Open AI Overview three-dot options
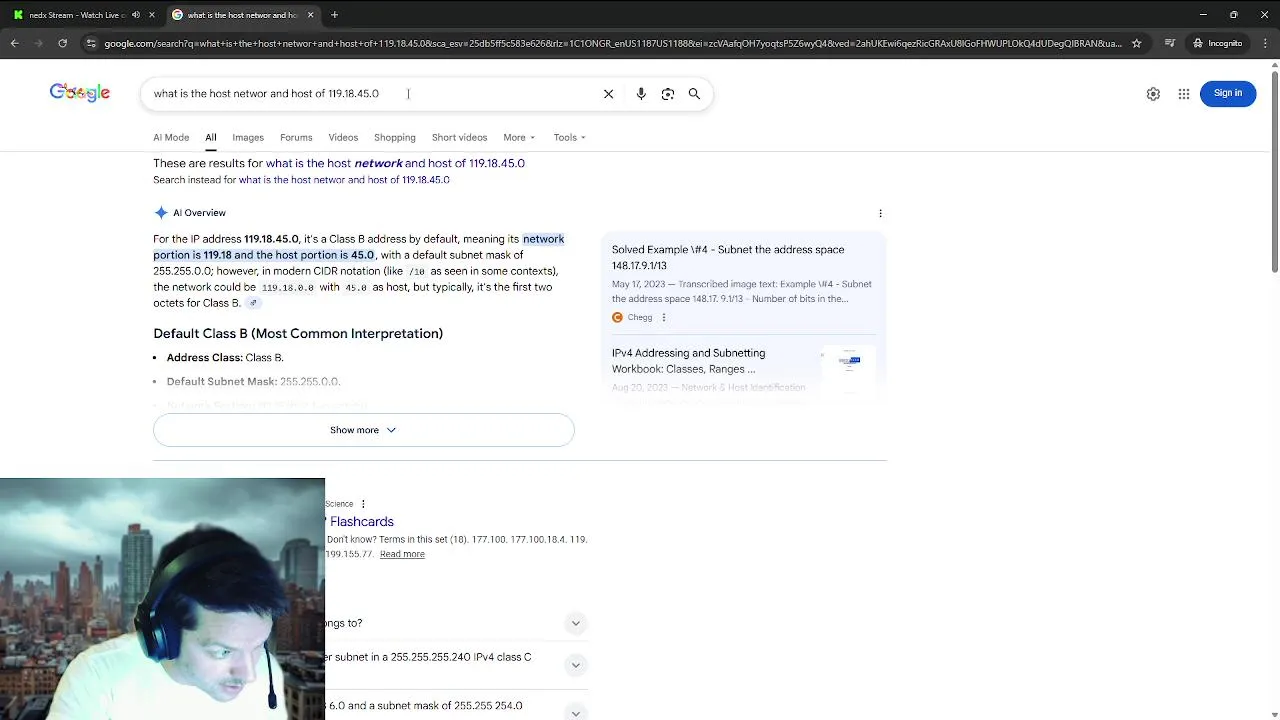1280x720 pixels. [x=880, y=213]
